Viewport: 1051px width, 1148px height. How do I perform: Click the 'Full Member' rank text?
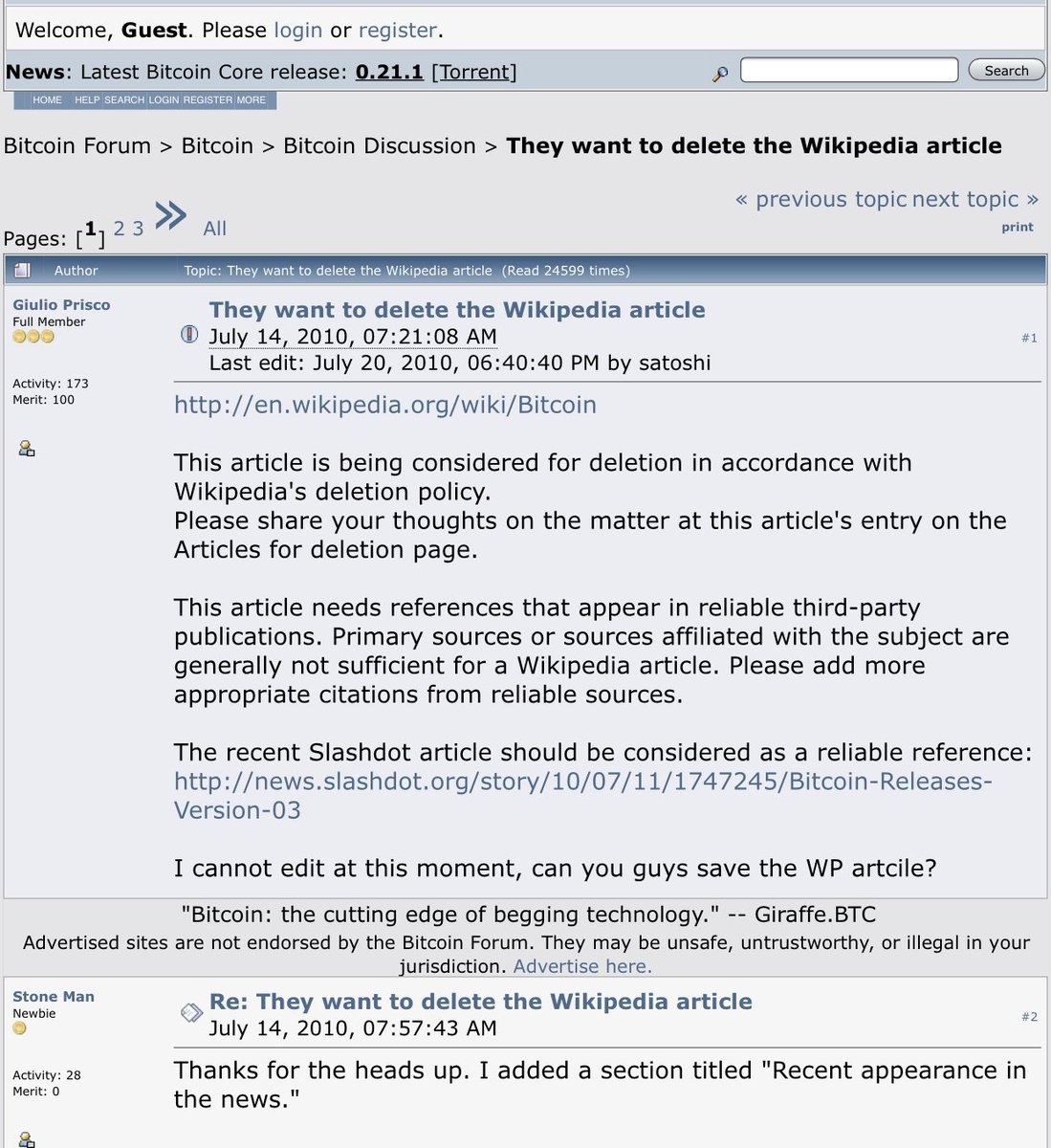(49, 321)
